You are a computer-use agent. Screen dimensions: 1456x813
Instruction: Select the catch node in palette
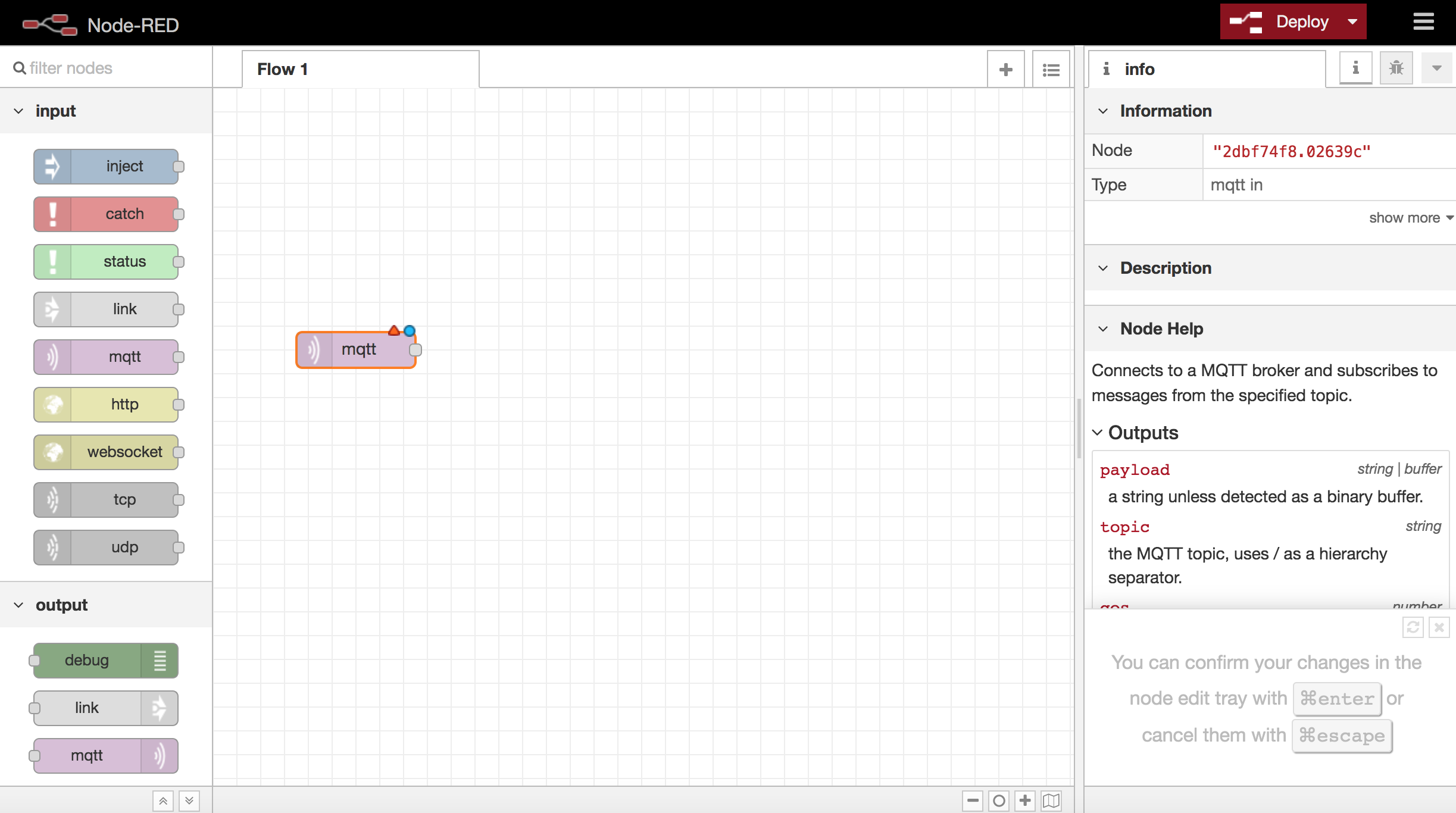click(106, 214)
